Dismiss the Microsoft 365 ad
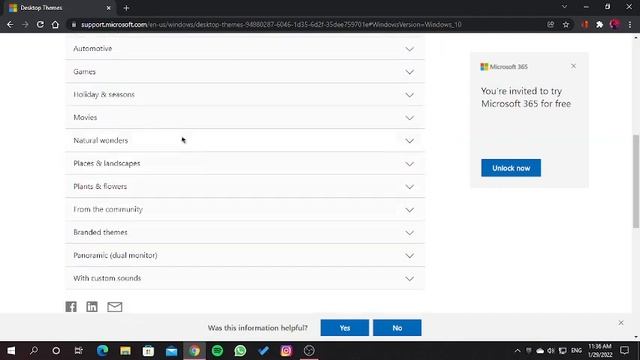This screenshot has height=360, width=640. click(x=573, y=66)
